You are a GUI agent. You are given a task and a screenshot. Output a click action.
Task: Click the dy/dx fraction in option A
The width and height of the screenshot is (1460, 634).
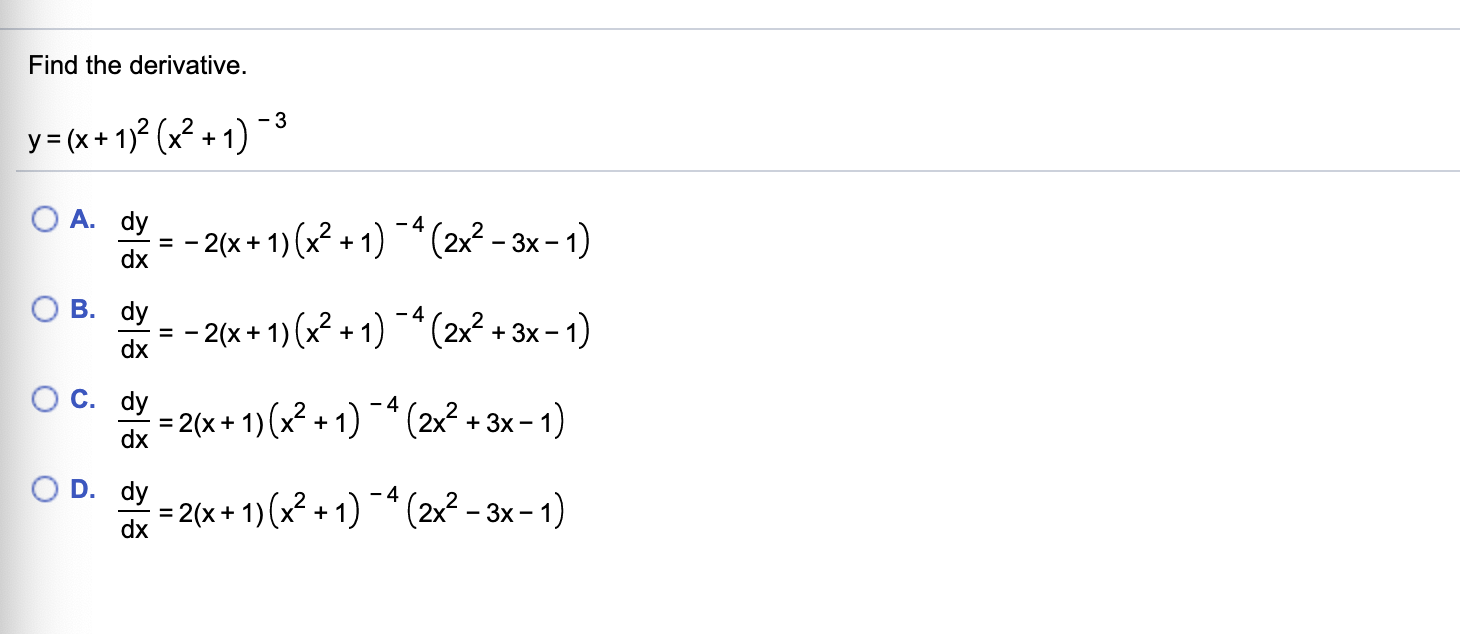[x=134, y=240]
